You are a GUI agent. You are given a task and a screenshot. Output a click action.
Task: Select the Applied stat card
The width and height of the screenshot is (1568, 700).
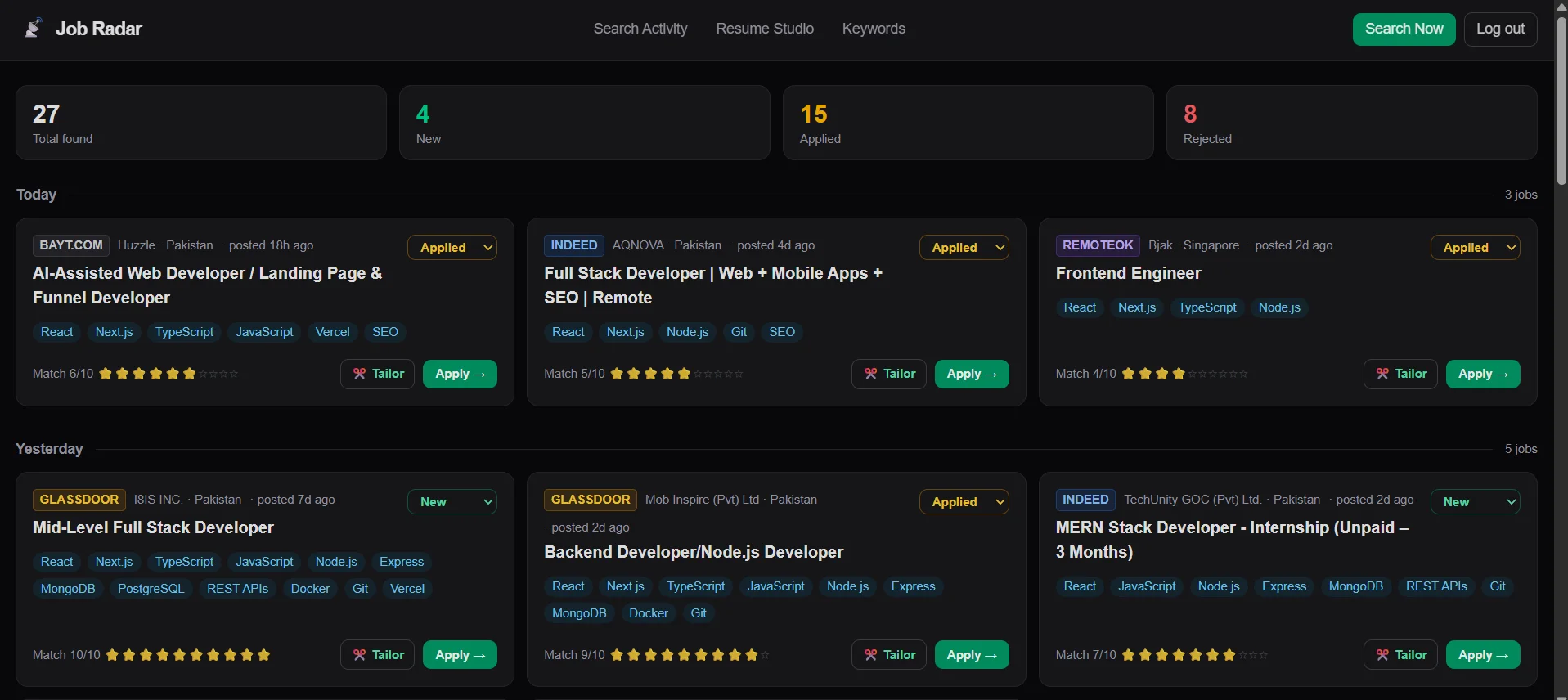968,123
